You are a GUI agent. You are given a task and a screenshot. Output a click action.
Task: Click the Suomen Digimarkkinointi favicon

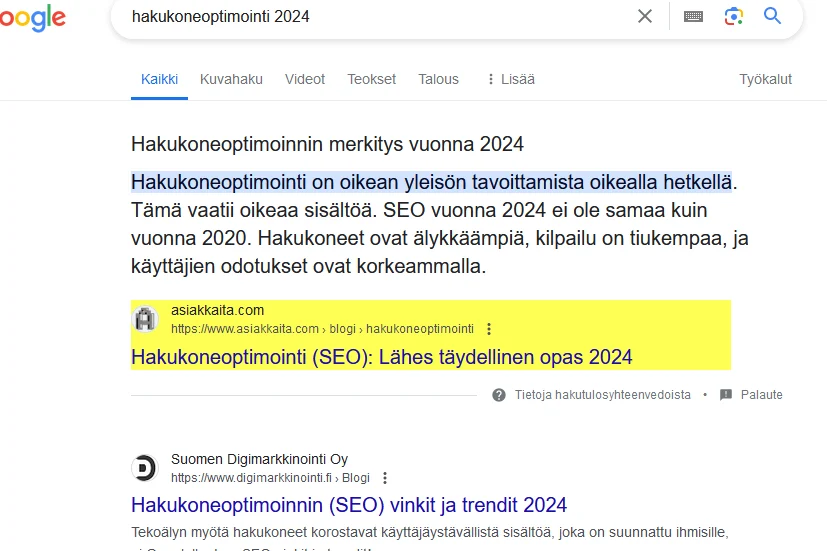click(145, 468)
